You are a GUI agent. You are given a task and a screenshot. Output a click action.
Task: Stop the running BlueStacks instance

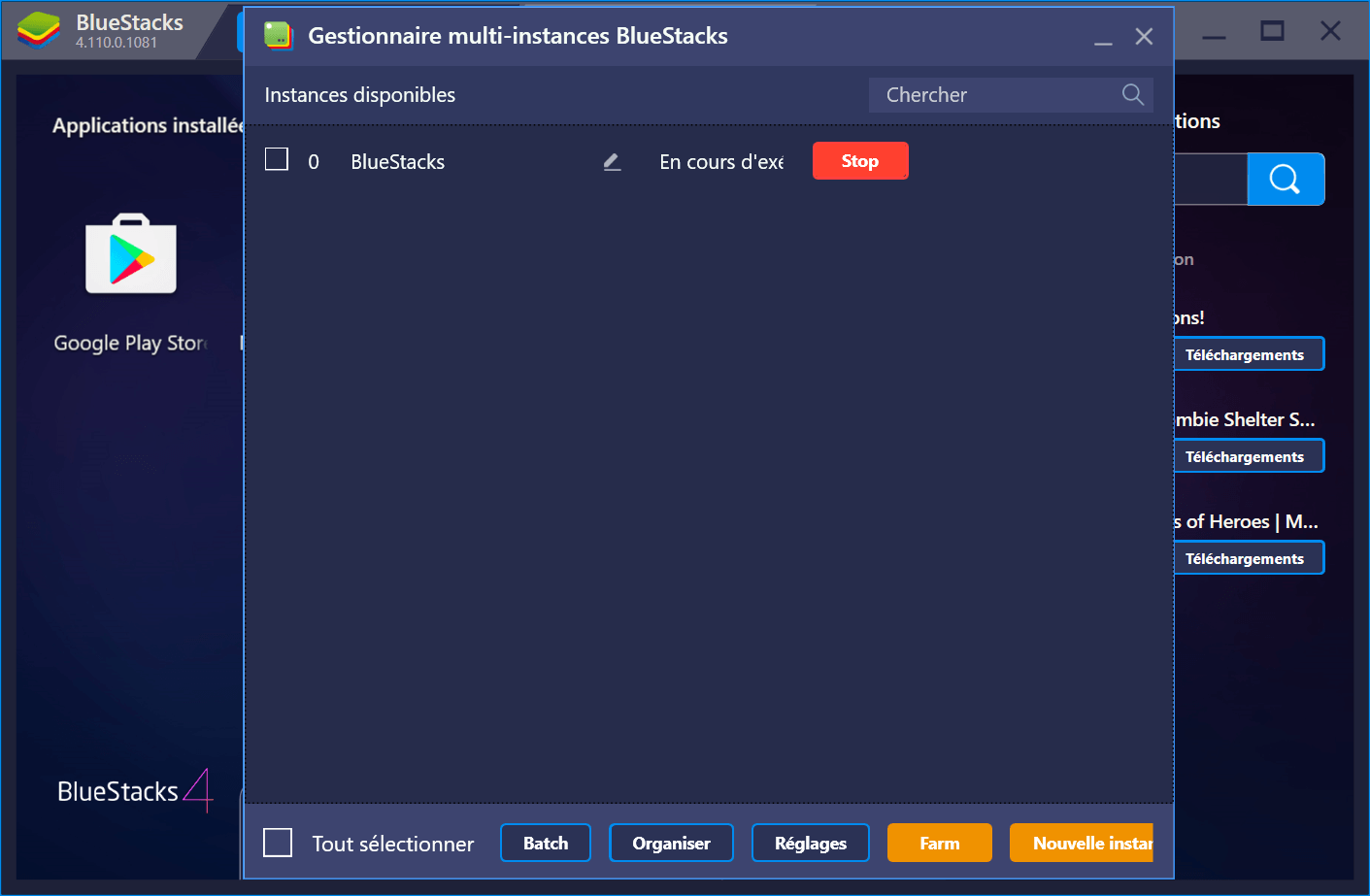click(x=860, y=161)
